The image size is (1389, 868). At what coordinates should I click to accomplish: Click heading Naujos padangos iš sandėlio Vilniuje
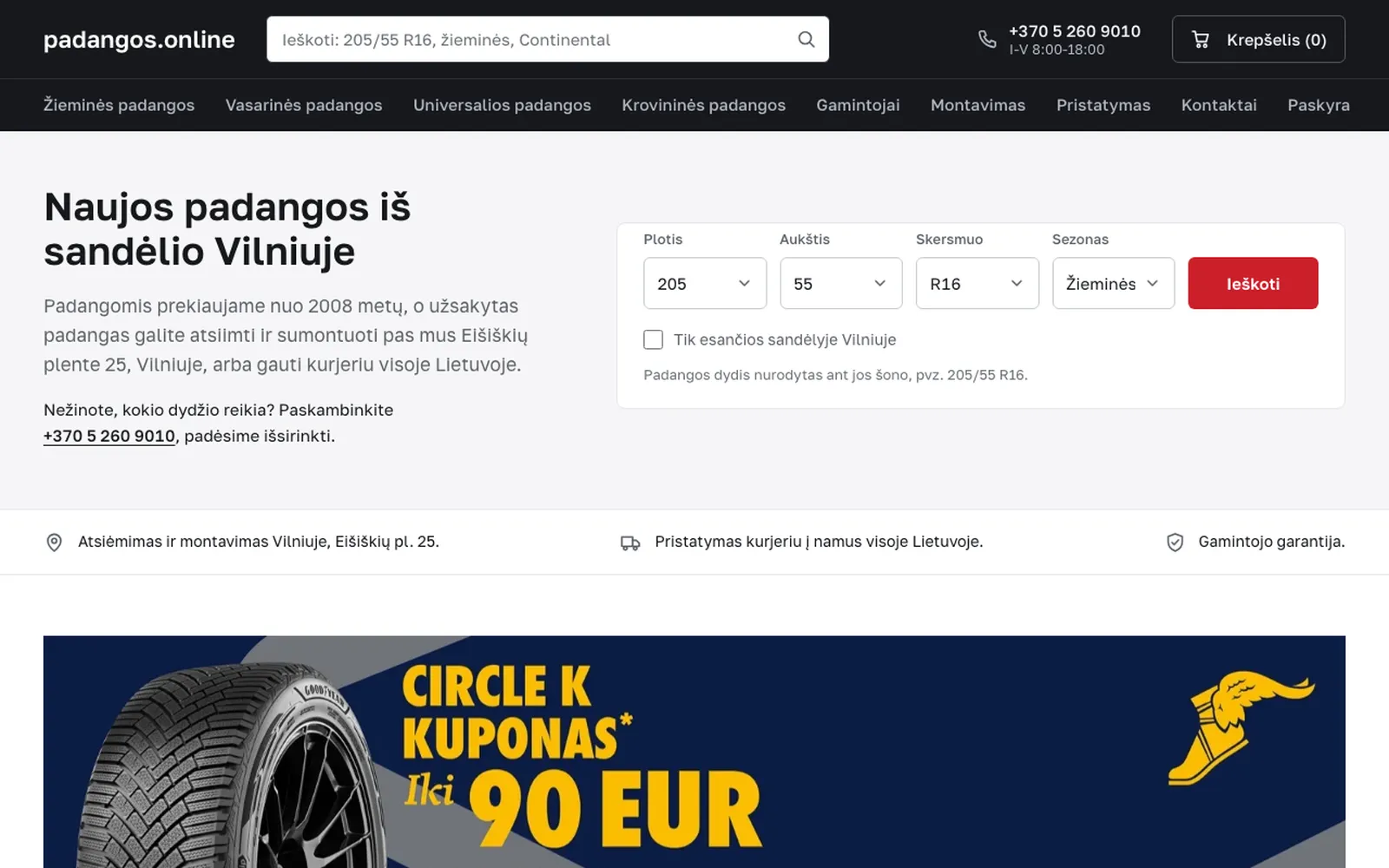tap(227, 229)
